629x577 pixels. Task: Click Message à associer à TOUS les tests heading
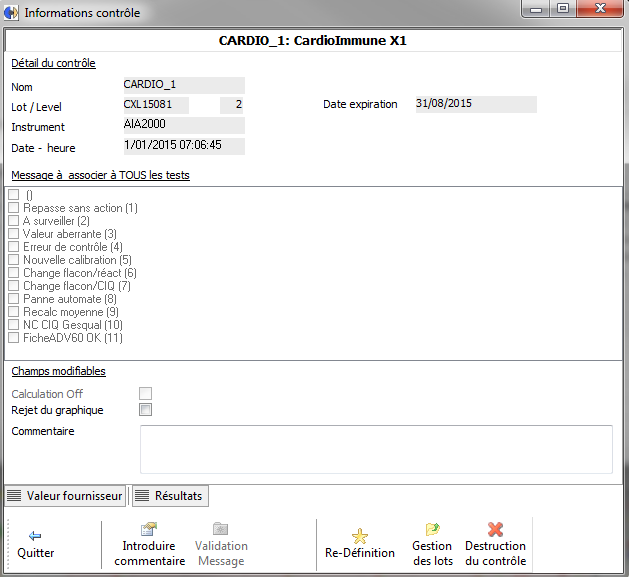tap(100, 175)
